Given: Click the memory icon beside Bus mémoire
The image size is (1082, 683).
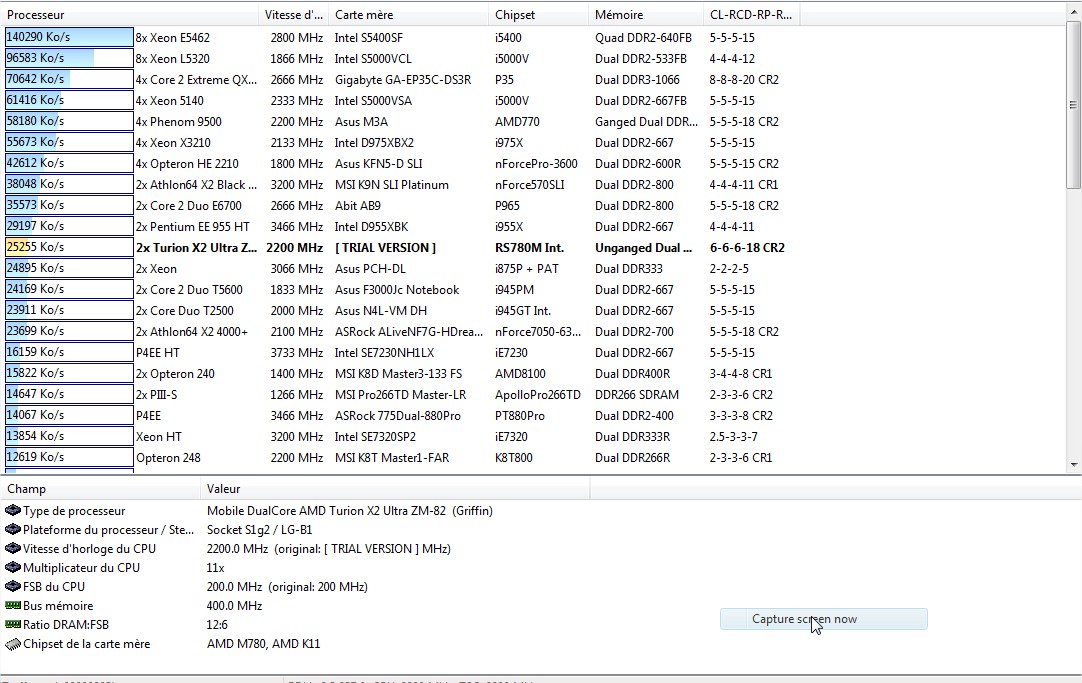Looking at the screenshot, I should 12,606.
